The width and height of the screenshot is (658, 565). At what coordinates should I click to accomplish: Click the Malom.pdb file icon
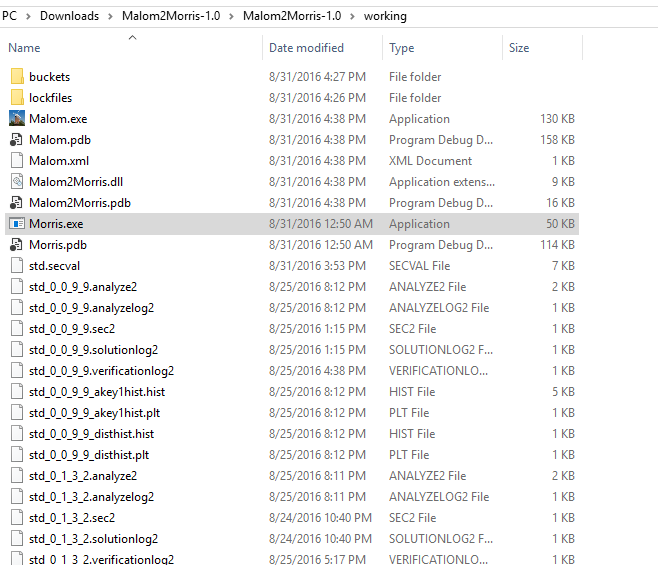(16, 140)
